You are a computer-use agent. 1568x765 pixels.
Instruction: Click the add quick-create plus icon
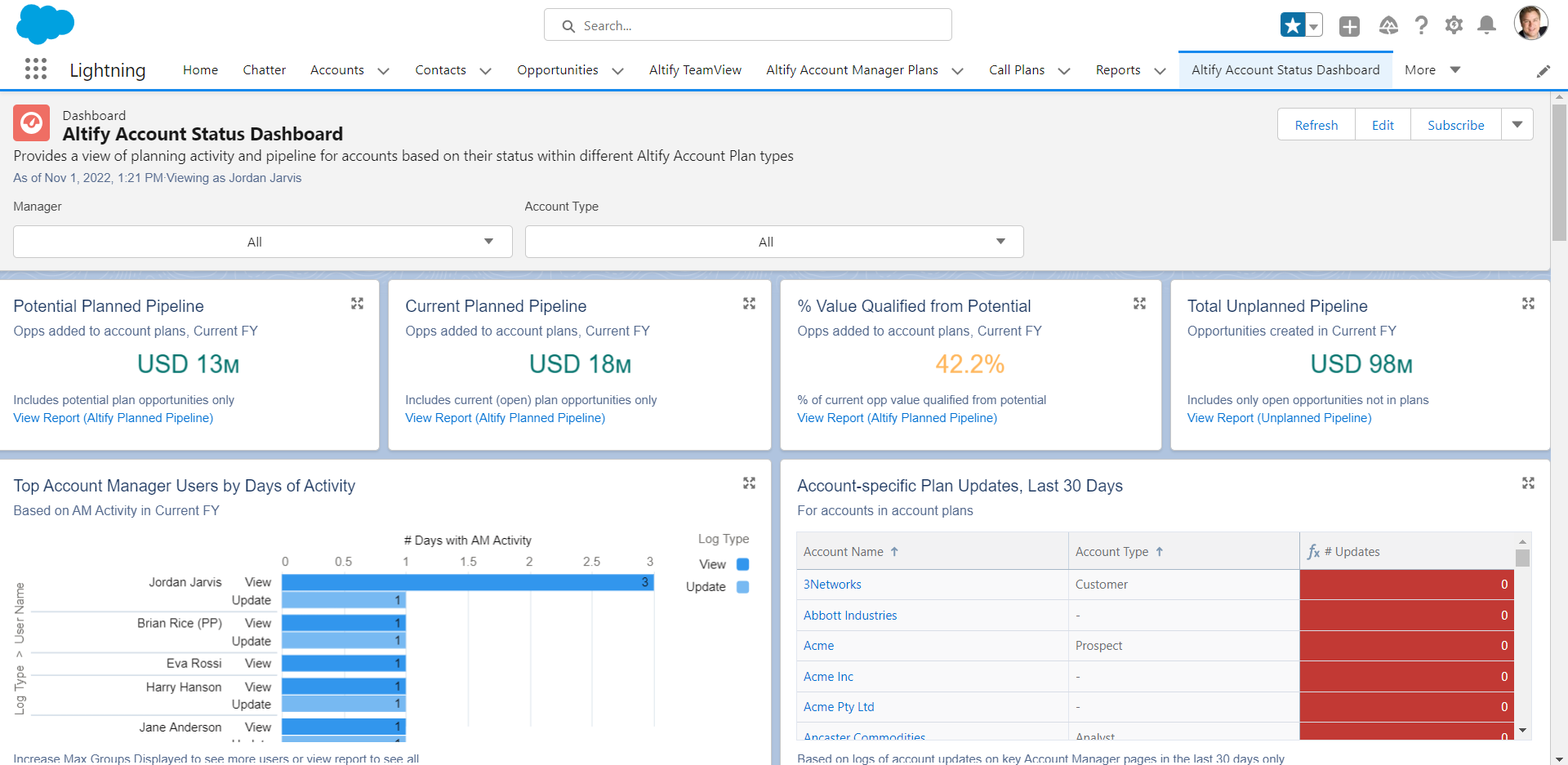(1349, 25)
